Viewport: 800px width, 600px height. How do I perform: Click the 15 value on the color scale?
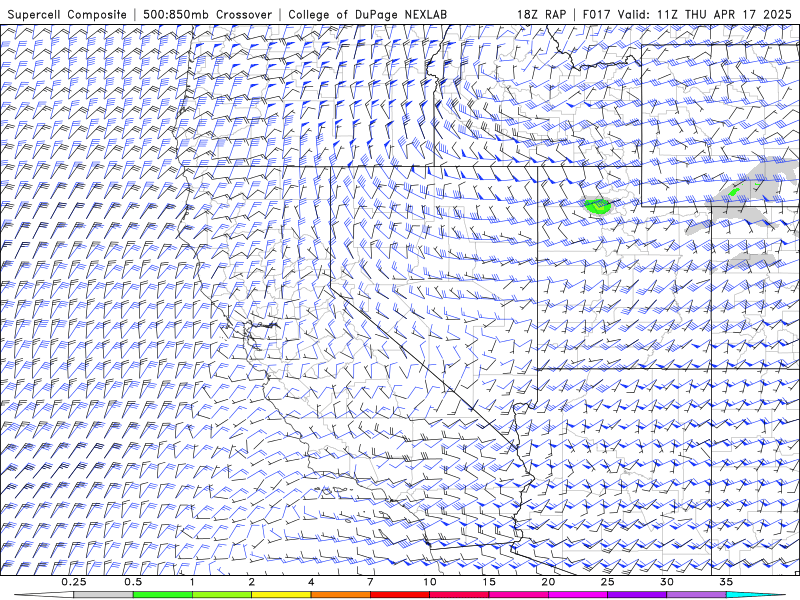click(489, 582)
